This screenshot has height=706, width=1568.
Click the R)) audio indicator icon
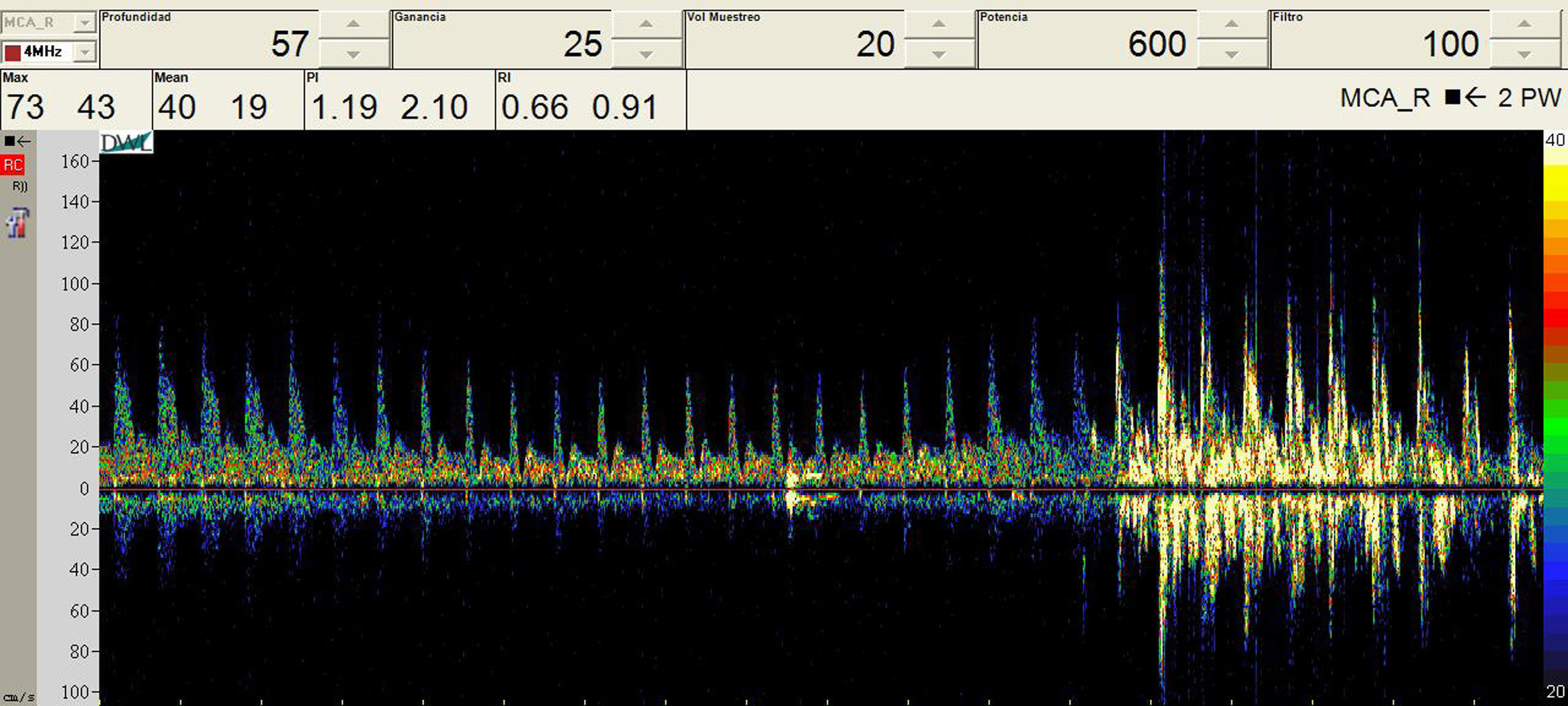tap(19, 186)
